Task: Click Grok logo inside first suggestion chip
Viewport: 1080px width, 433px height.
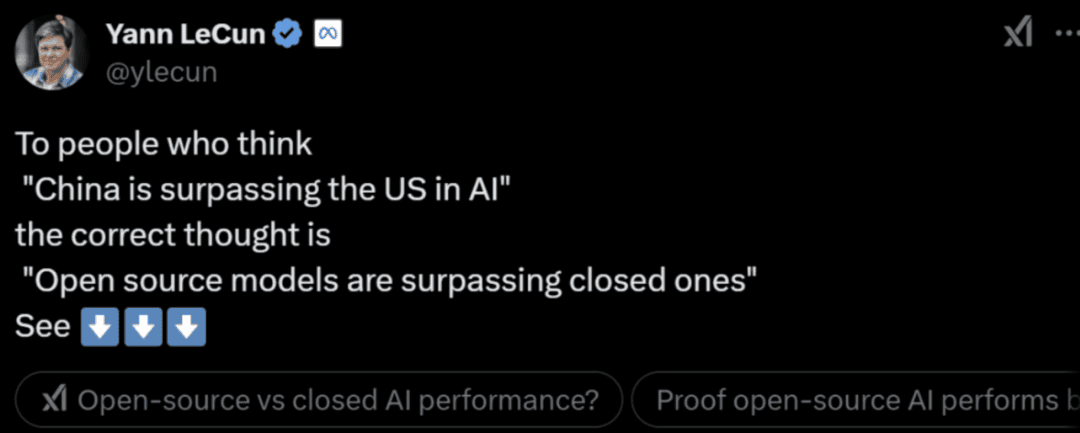Action: point(54,400)
